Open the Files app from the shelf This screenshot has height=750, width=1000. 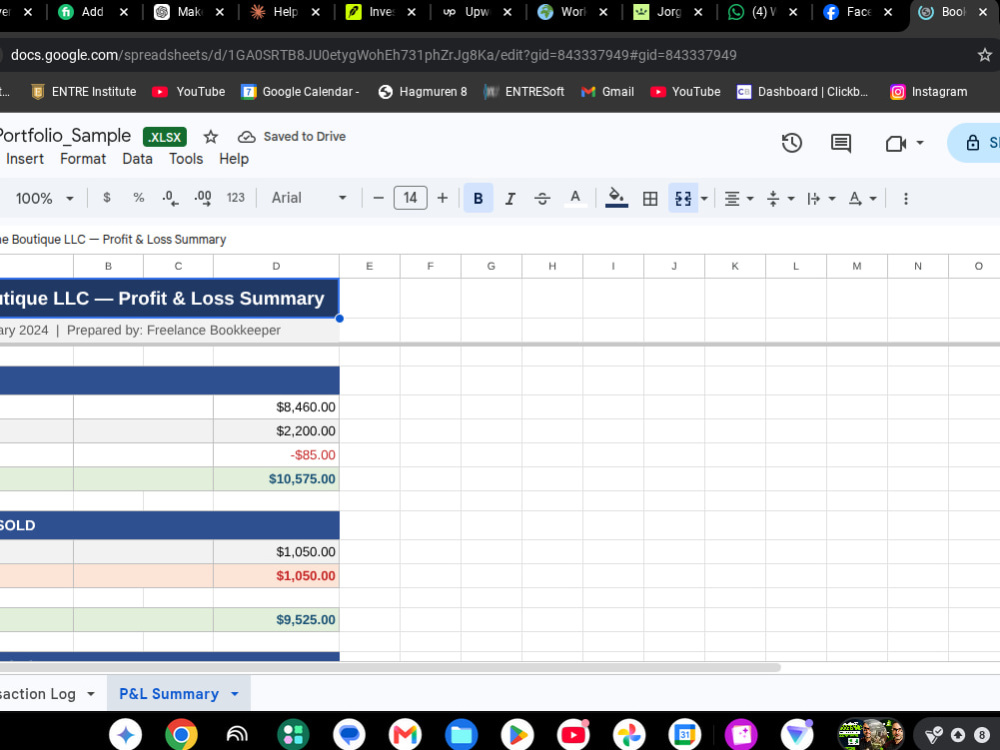point(461,735)
